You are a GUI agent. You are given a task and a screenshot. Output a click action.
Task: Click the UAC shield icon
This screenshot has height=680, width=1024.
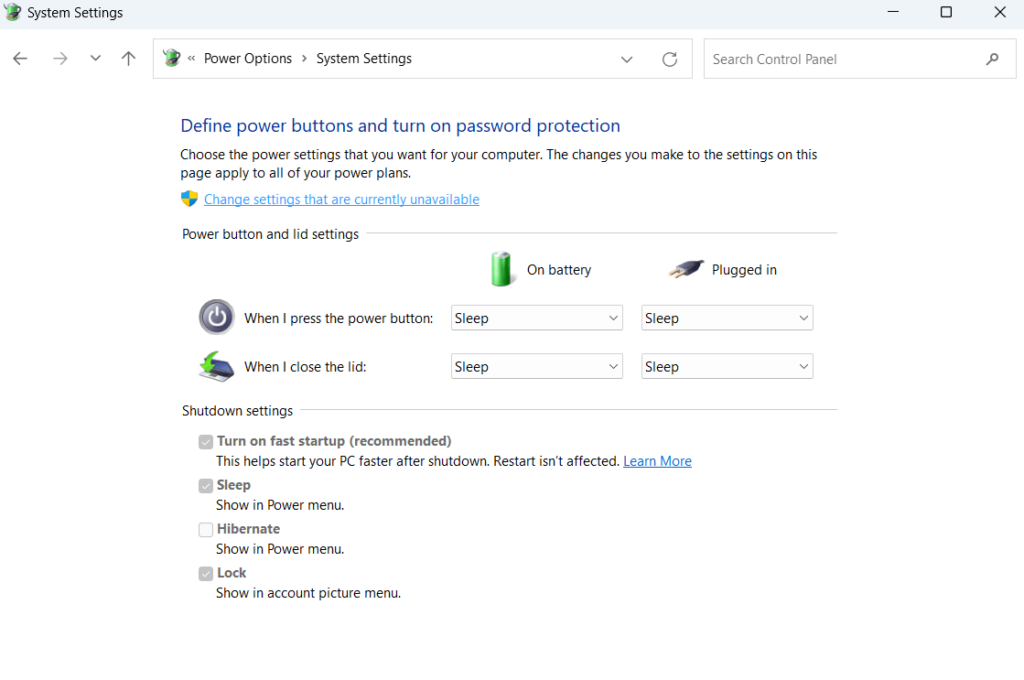189,199
